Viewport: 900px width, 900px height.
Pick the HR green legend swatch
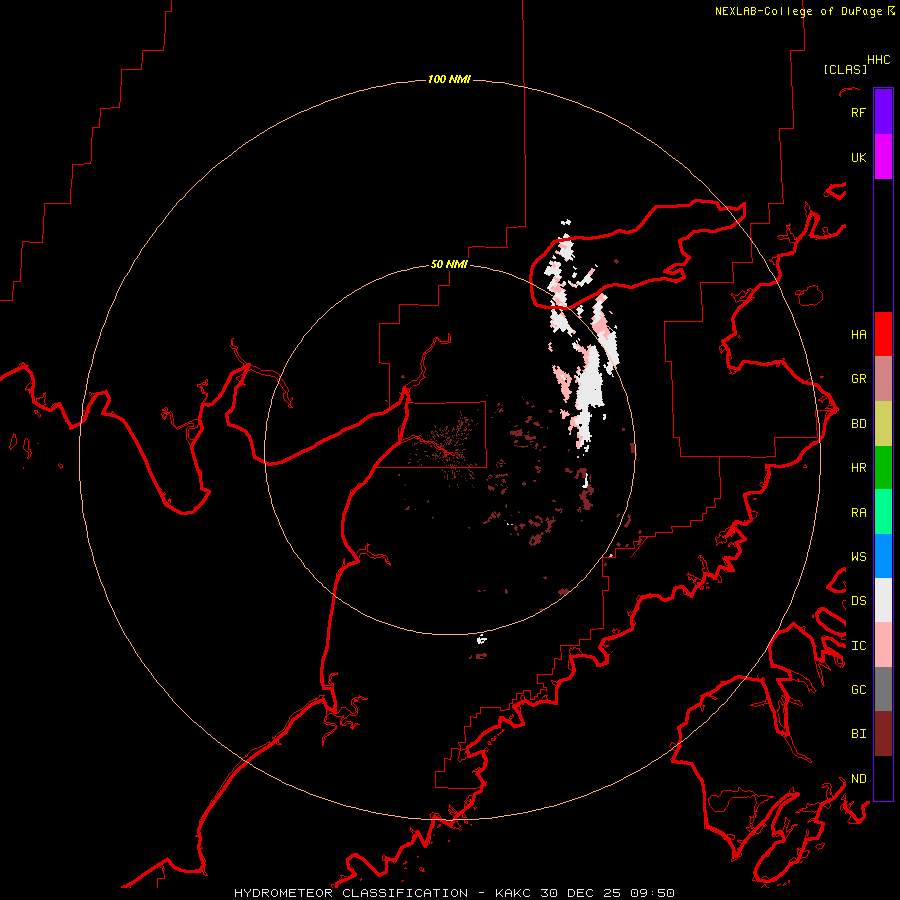click(x=883, y=467)
